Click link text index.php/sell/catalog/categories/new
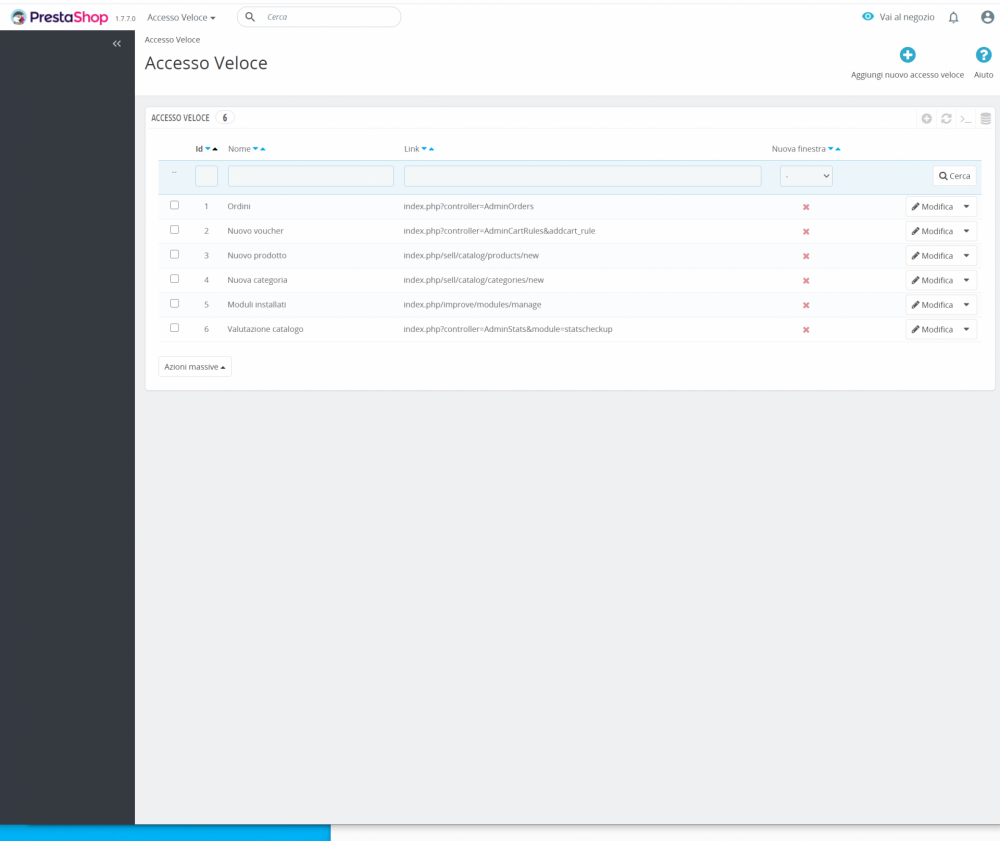 click(473, 280)
